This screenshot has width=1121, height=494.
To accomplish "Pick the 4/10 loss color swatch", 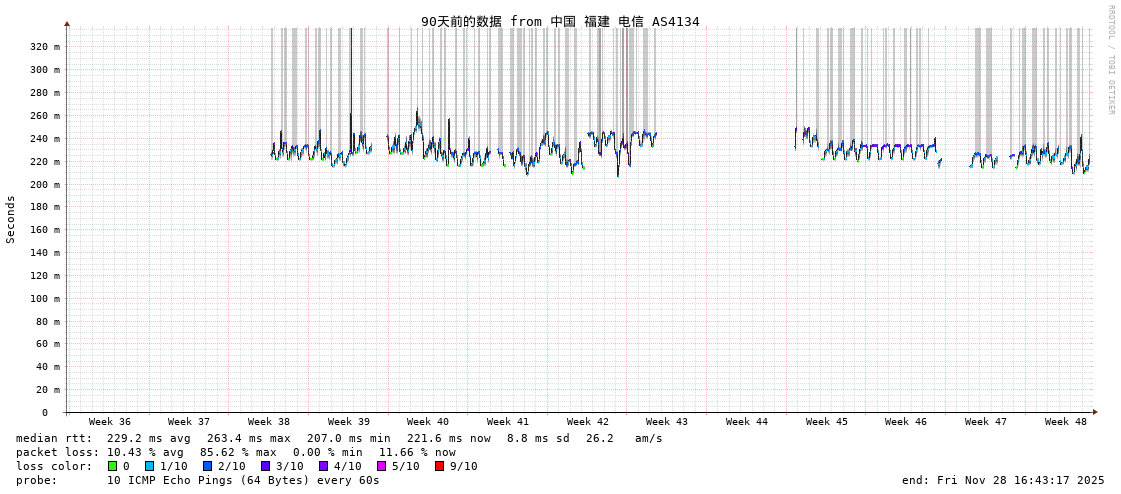I will [324, 466].
